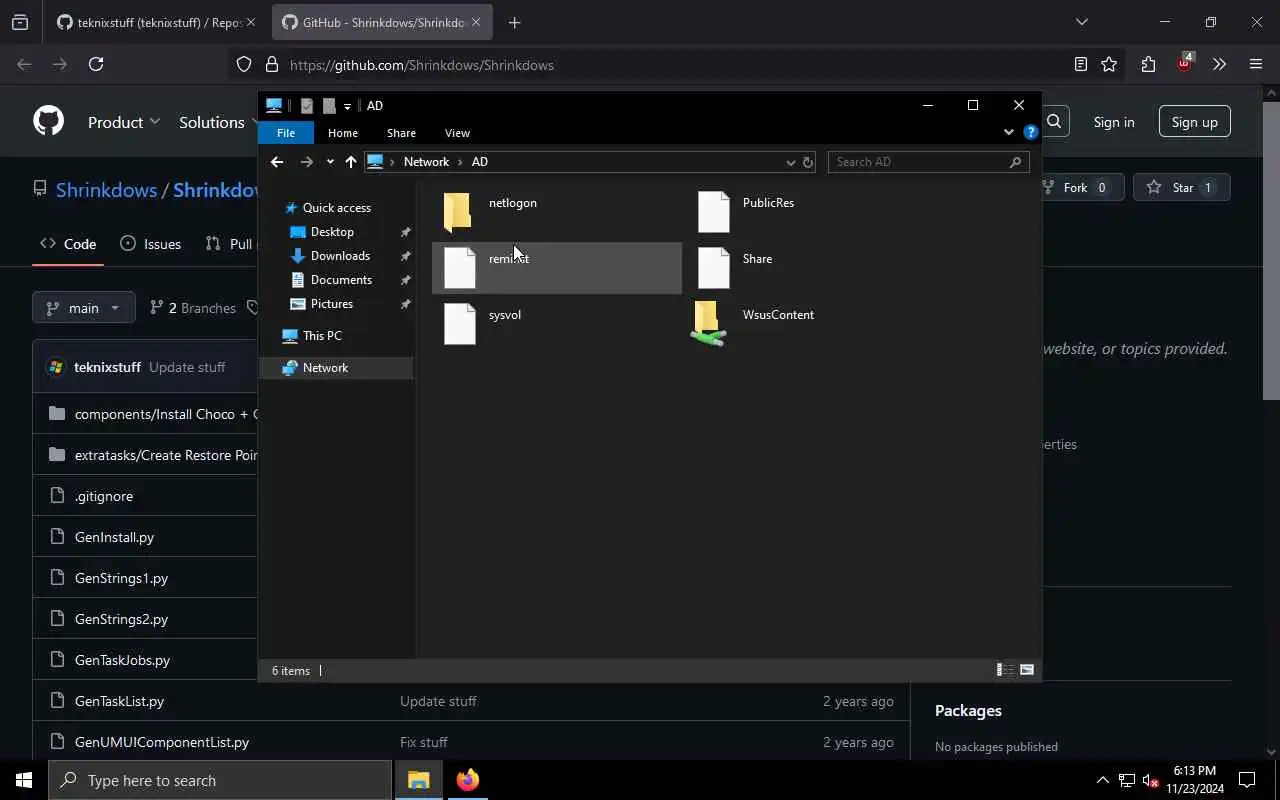Open Windows Start menu
The height and width of the screenshot is (800, 1280).
(x=24, y=780)
